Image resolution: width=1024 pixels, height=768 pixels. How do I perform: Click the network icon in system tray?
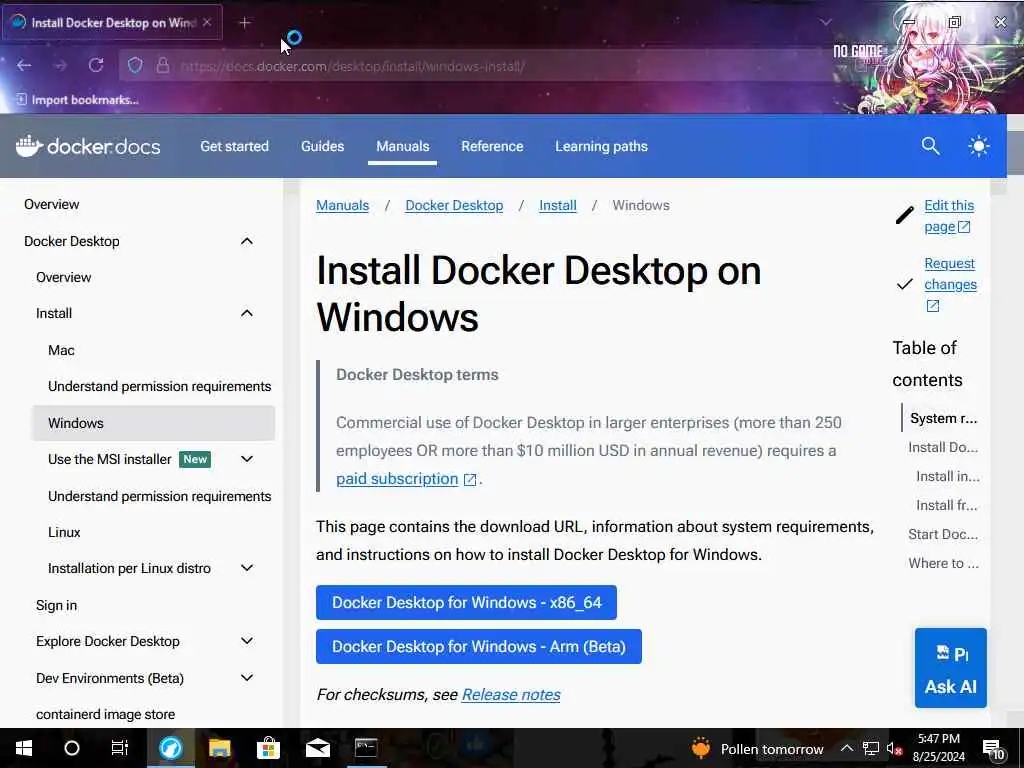[871, 748]
